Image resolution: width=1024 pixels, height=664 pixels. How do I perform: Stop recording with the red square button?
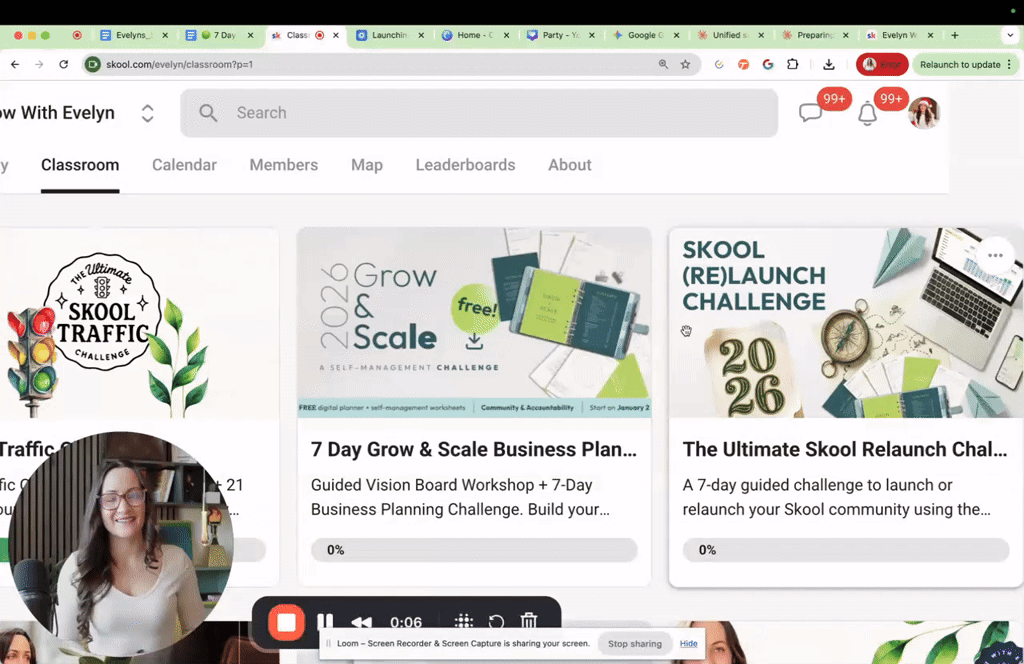[286, 621]
